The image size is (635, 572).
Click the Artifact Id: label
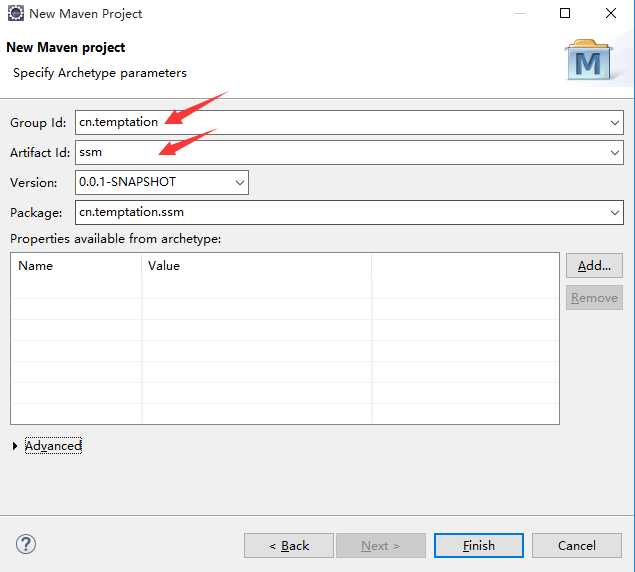coord(40,153)
